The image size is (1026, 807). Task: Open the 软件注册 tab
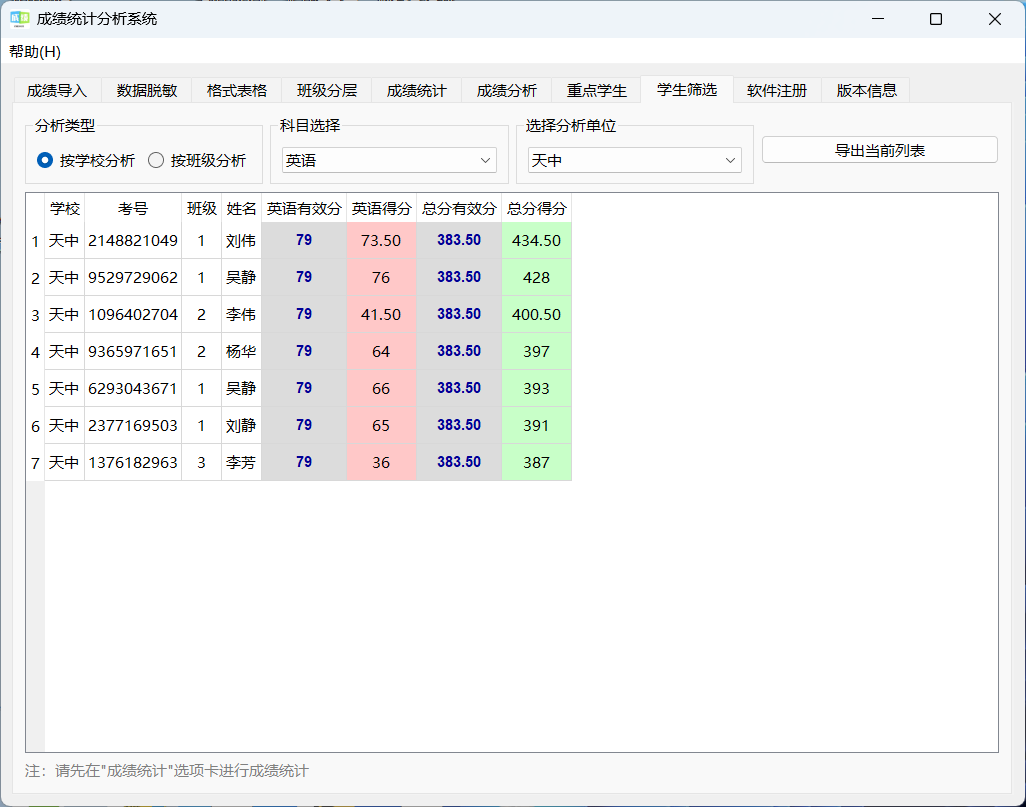click(775, 89)
